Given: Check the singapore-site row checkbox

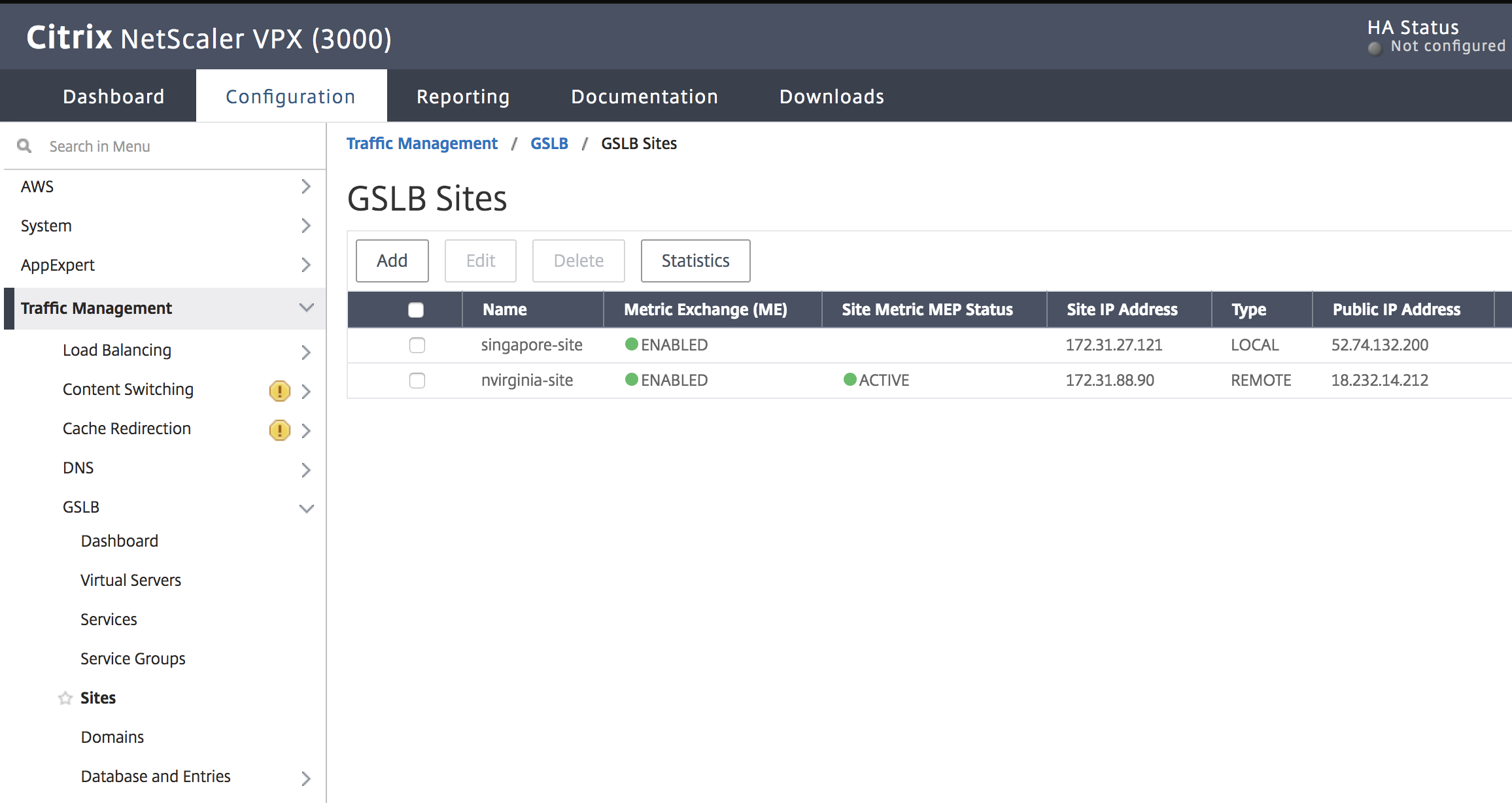Looking at the screenshot, I should 417,345.
